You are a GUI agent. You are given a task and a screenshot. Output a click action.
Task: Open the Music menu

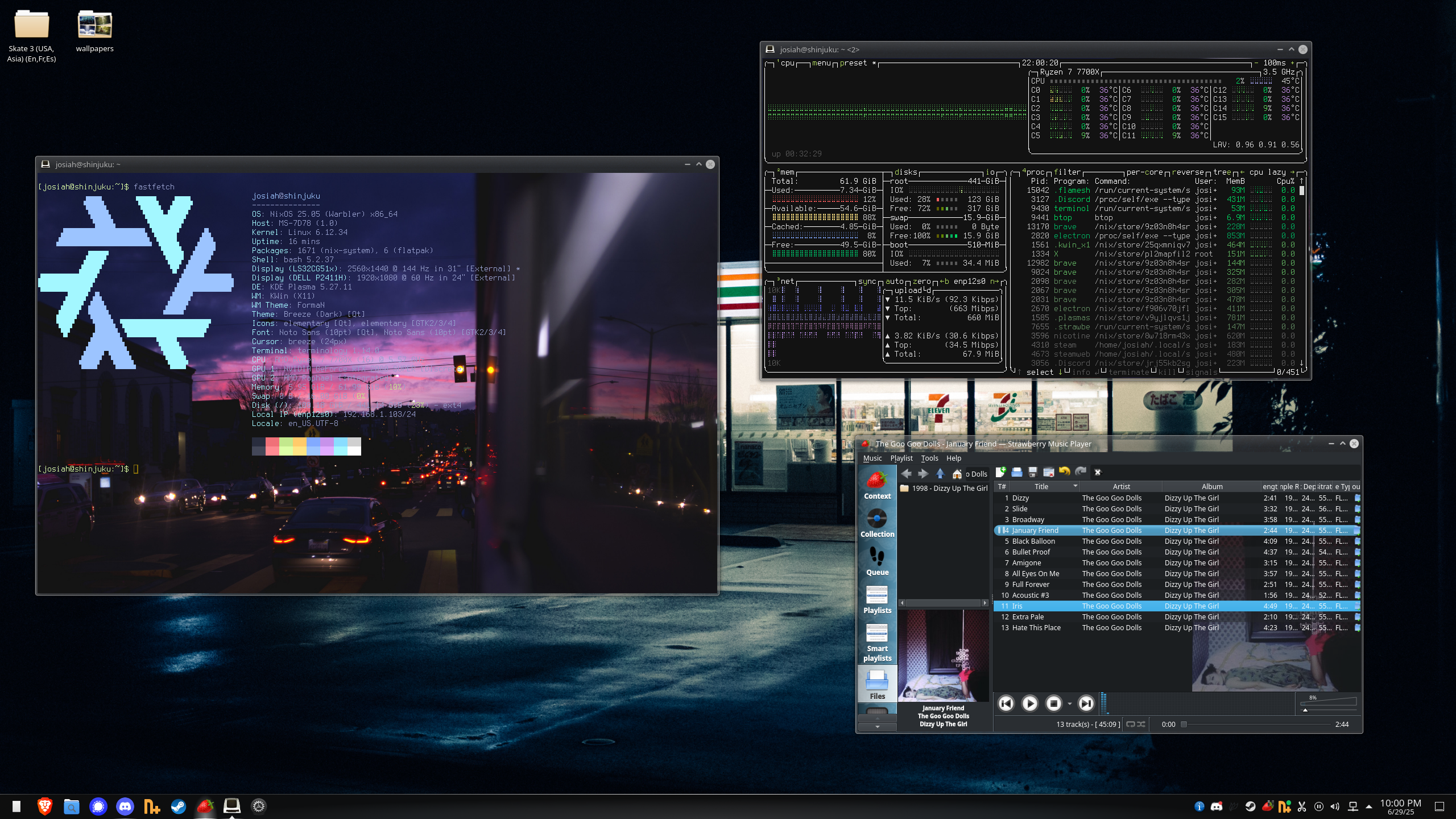point(872,458)
